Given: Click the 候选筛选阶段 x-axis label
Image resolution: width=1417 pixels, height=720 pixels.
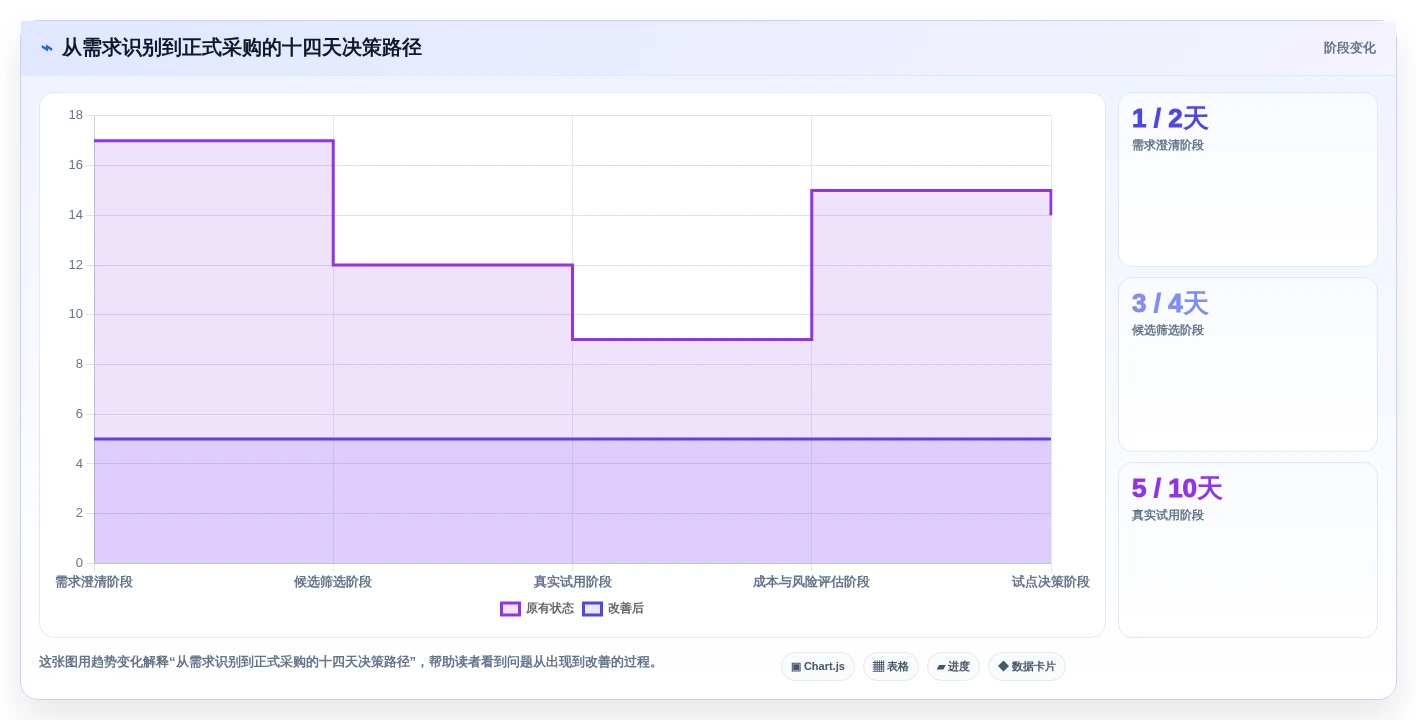Looking at the screenshot, I should tap(333, 582).
